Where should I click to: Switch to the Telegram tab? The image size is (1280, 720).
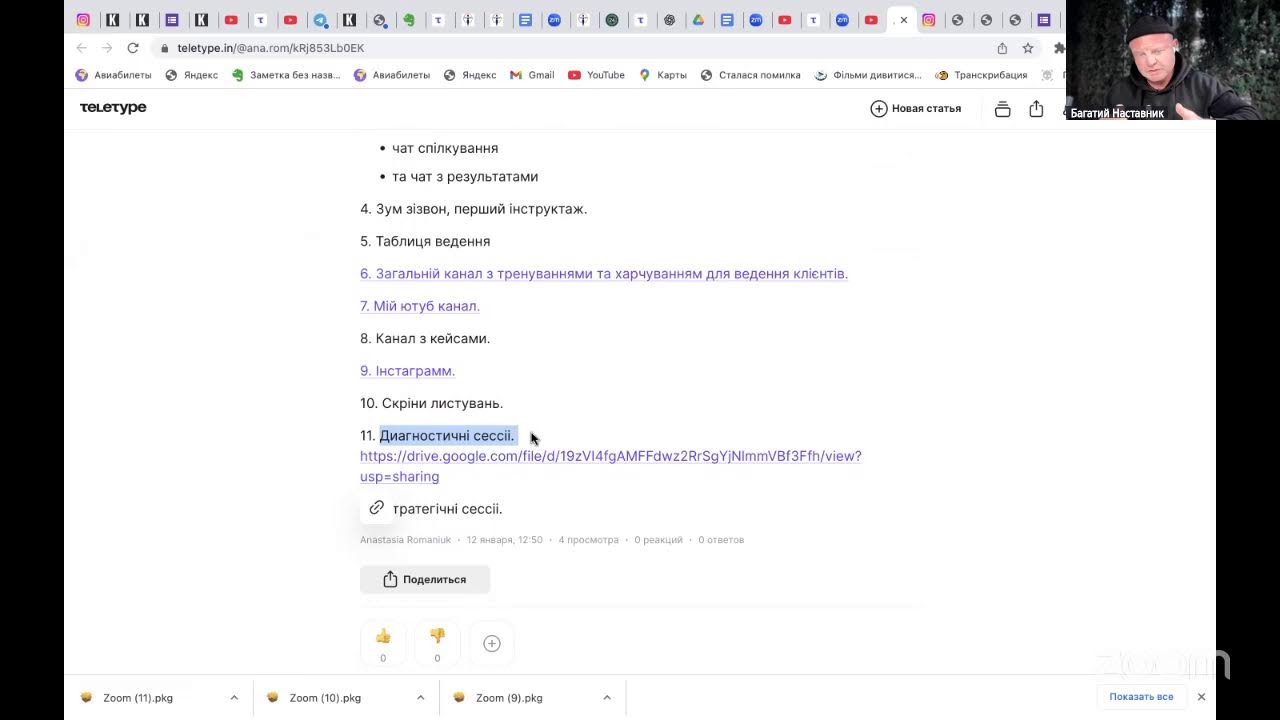[320, 20]
